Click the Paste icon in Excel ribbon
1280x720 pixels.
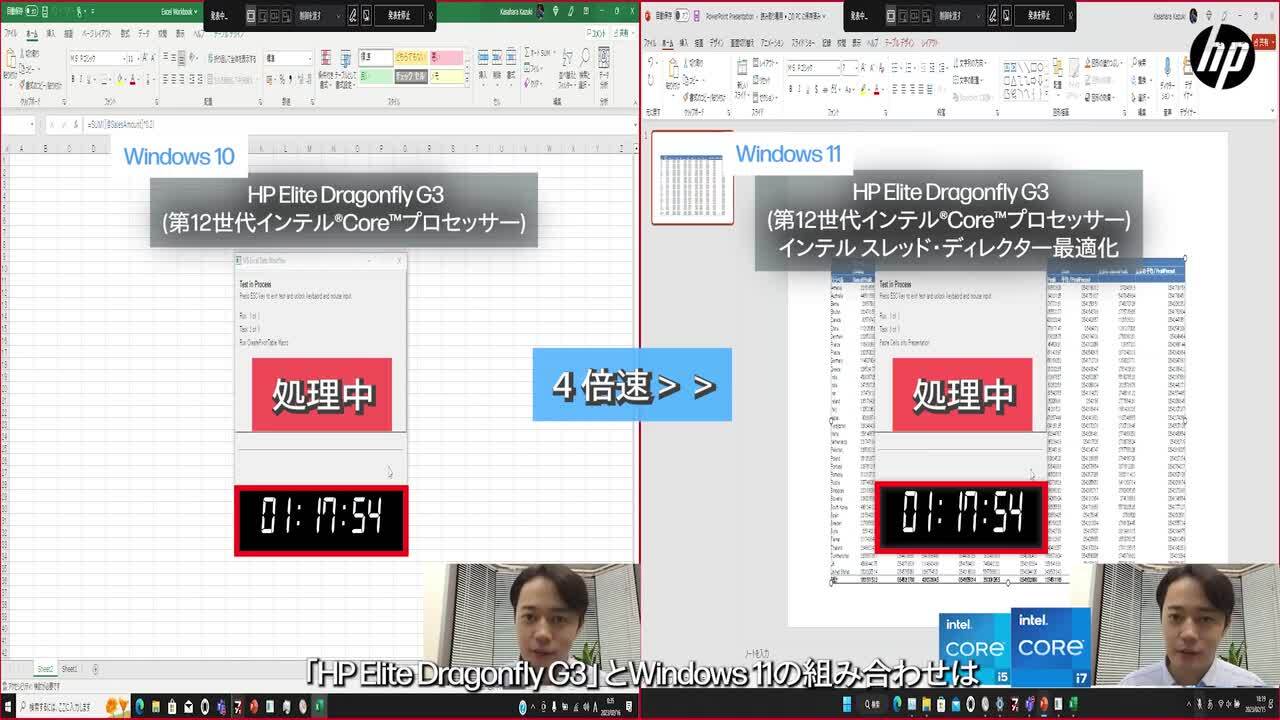pyautogui.click(x=10, y=60)
